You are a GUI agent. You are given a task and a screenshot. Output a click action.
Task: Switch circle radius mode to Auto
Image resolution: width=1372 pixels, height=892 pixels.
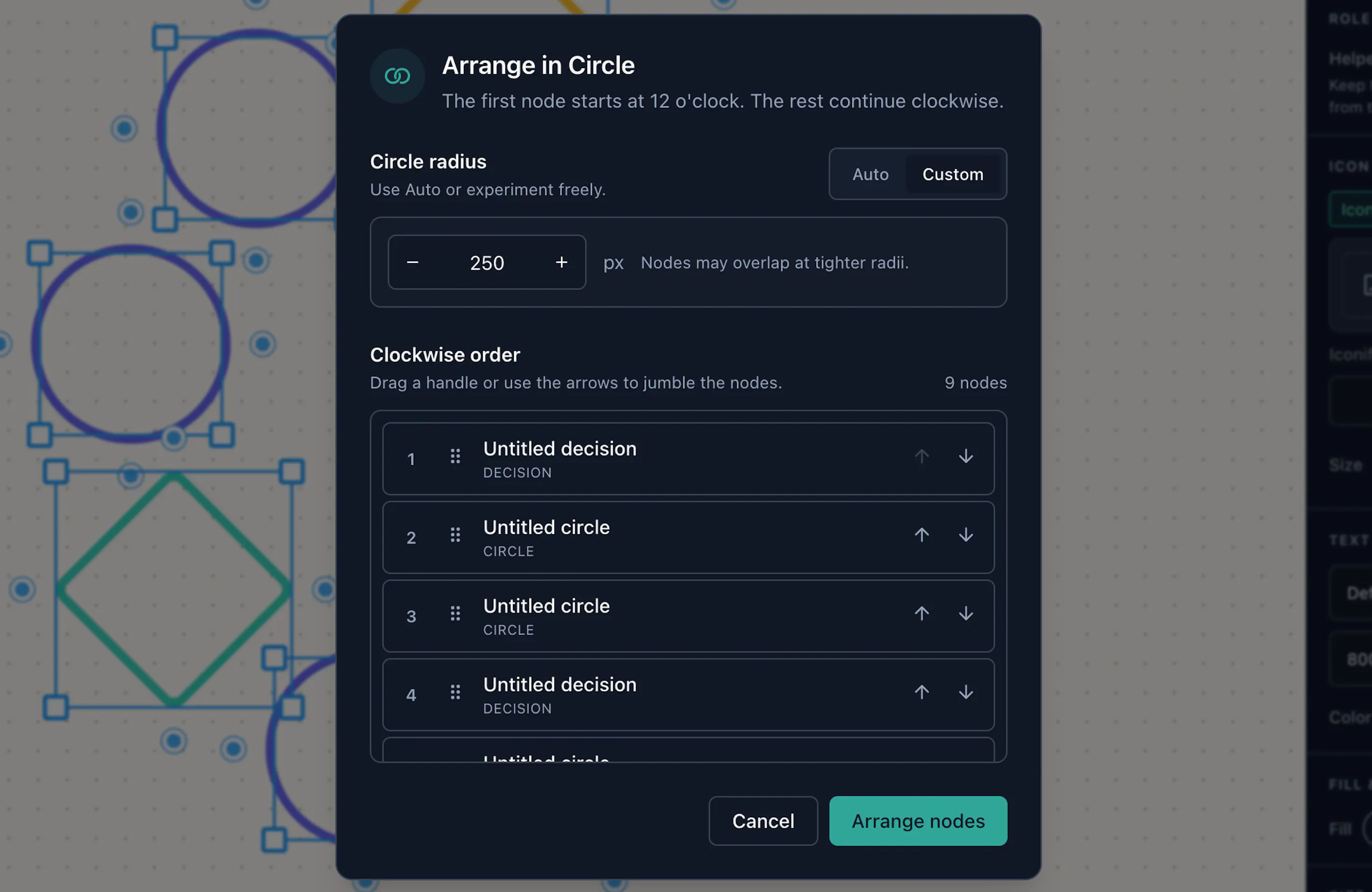click(x=870, y=174)
